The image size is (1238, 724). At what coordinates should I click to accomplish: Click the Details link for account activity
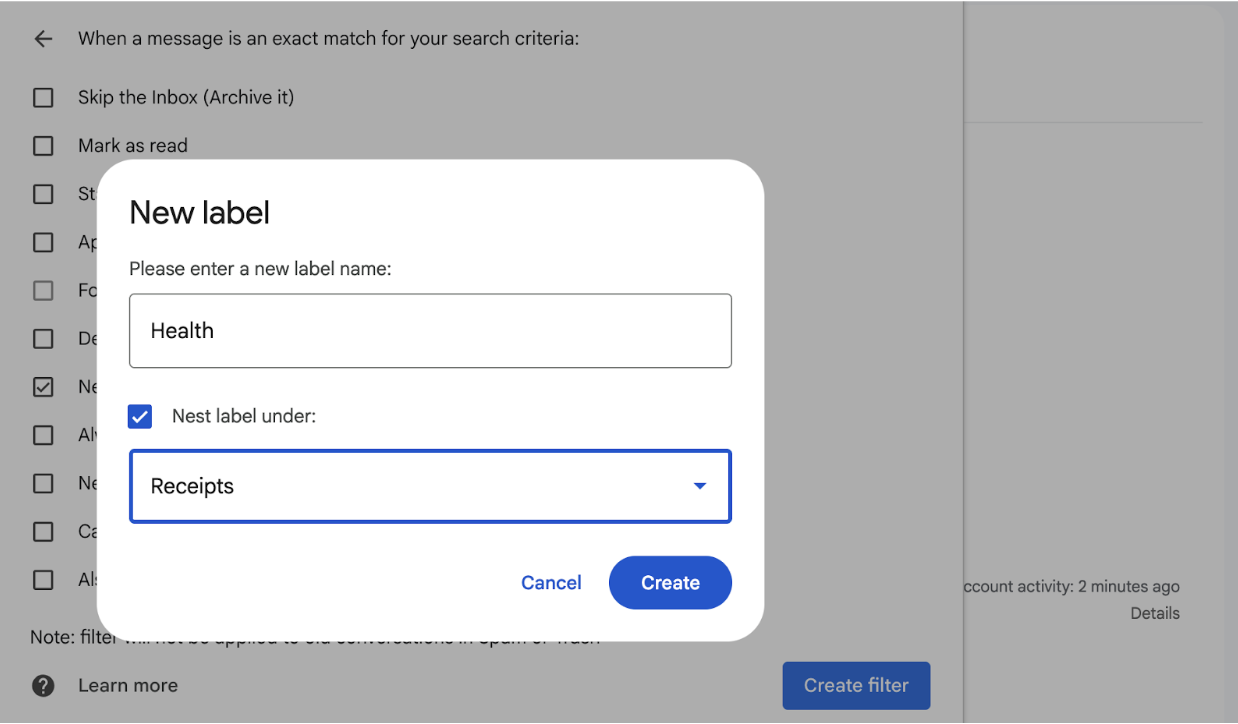(x=1155, y=614)
